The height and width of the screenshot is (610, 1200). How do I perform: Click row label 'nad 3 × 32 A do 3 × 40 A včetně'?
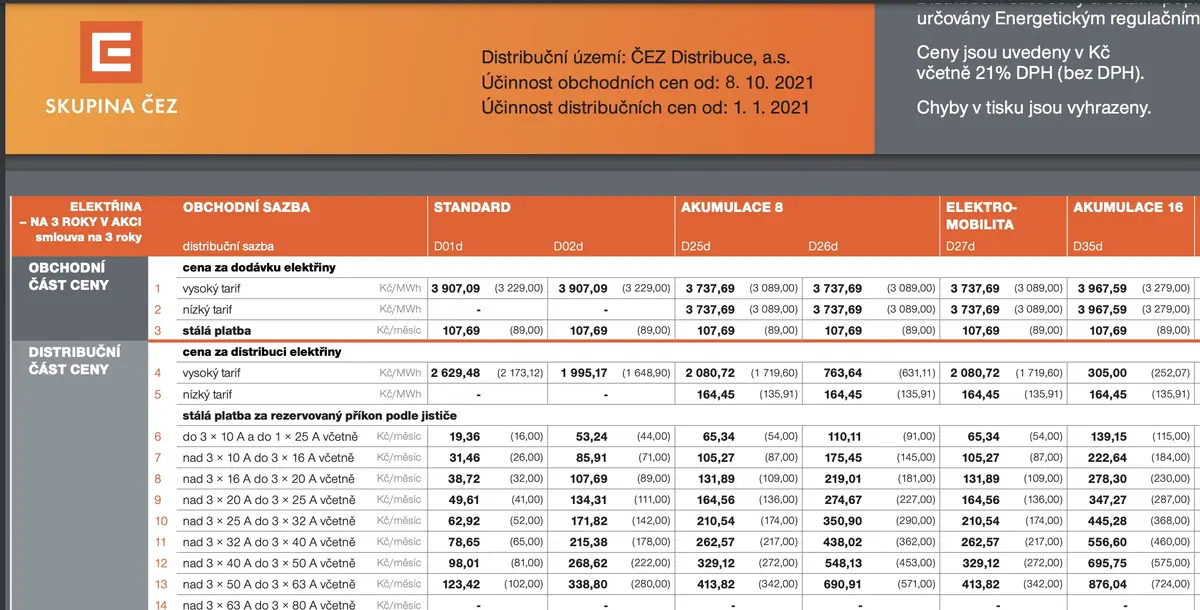click(269, 542)
